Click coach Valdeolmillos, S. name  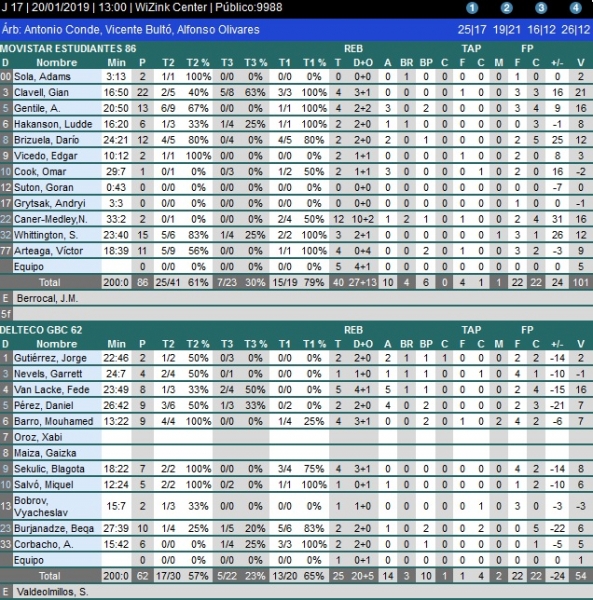[x=52, y=592]
